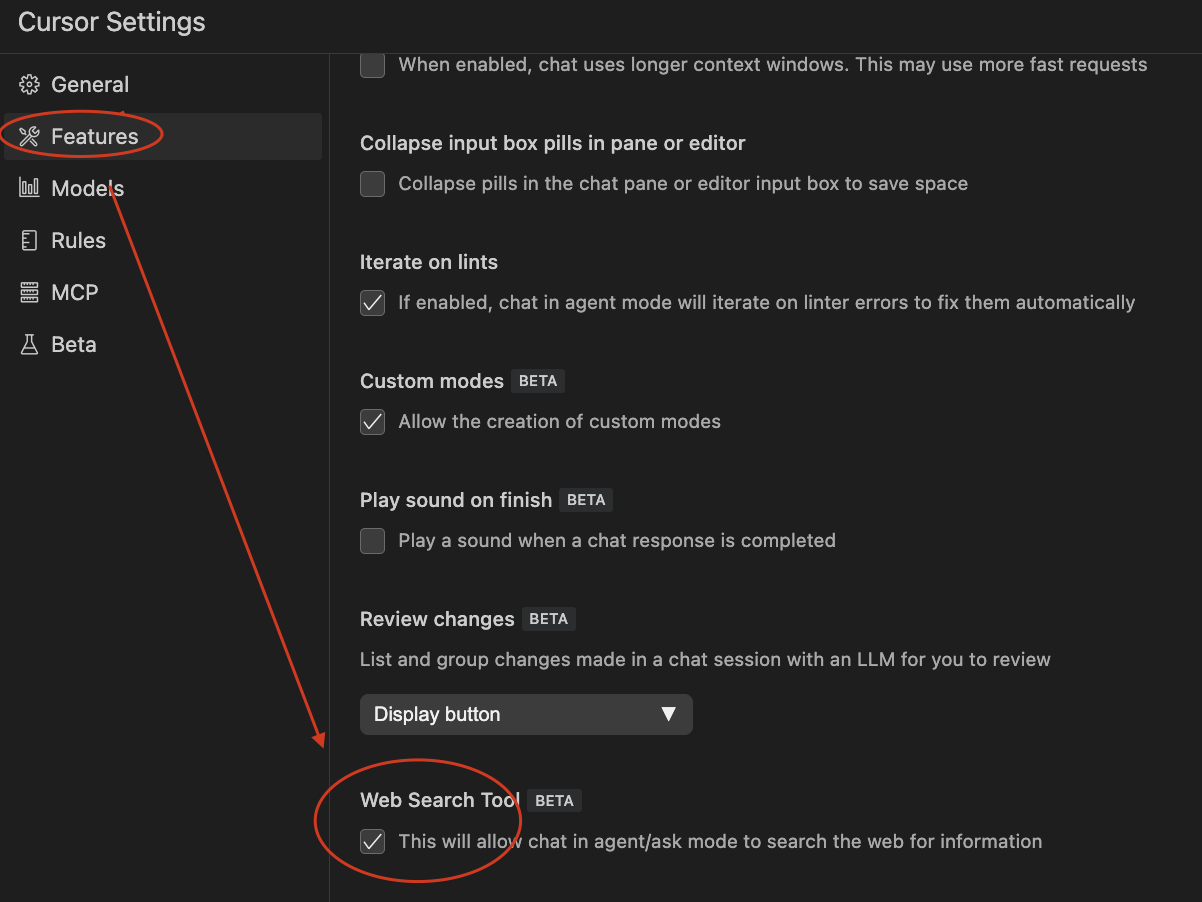Uncheck Allow creation of custom modes

[x=372, y=422]
